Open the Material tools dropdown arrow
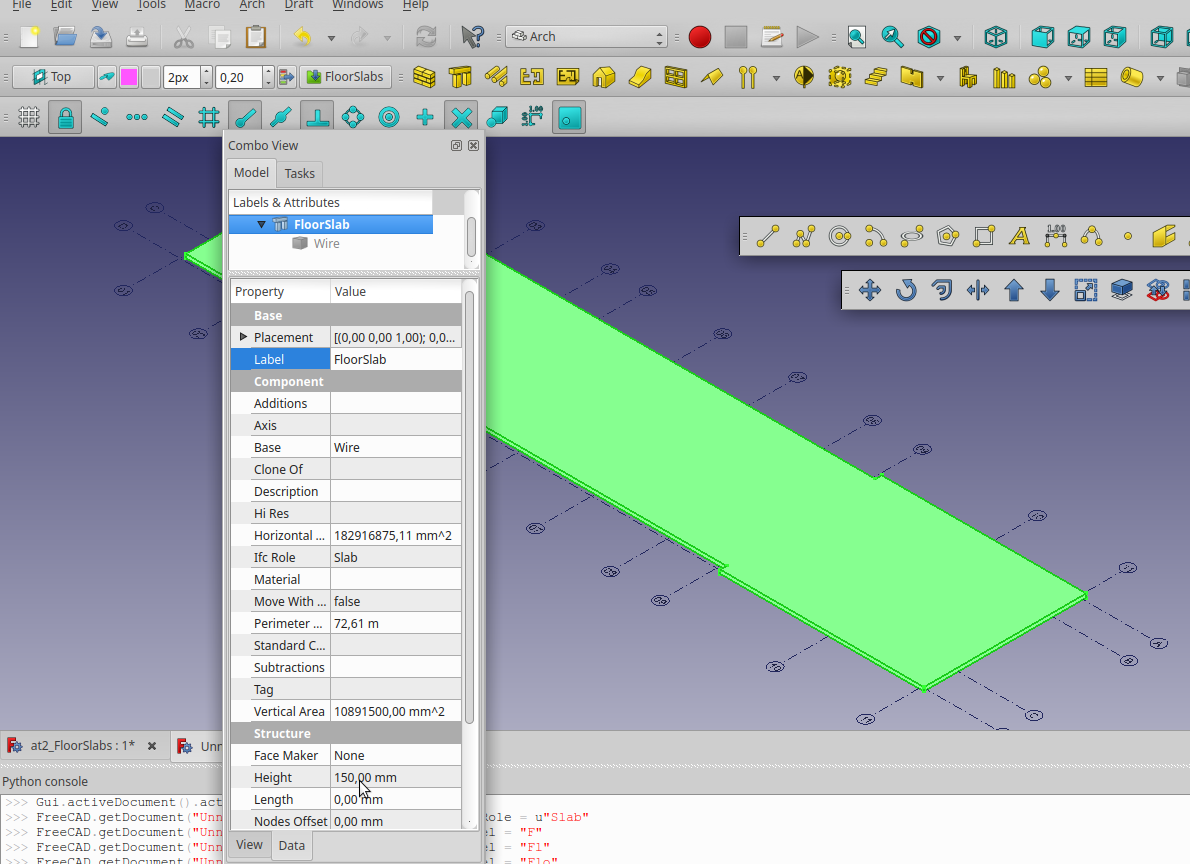This screenshot has height=864, width=1190. click(1069, 77)
